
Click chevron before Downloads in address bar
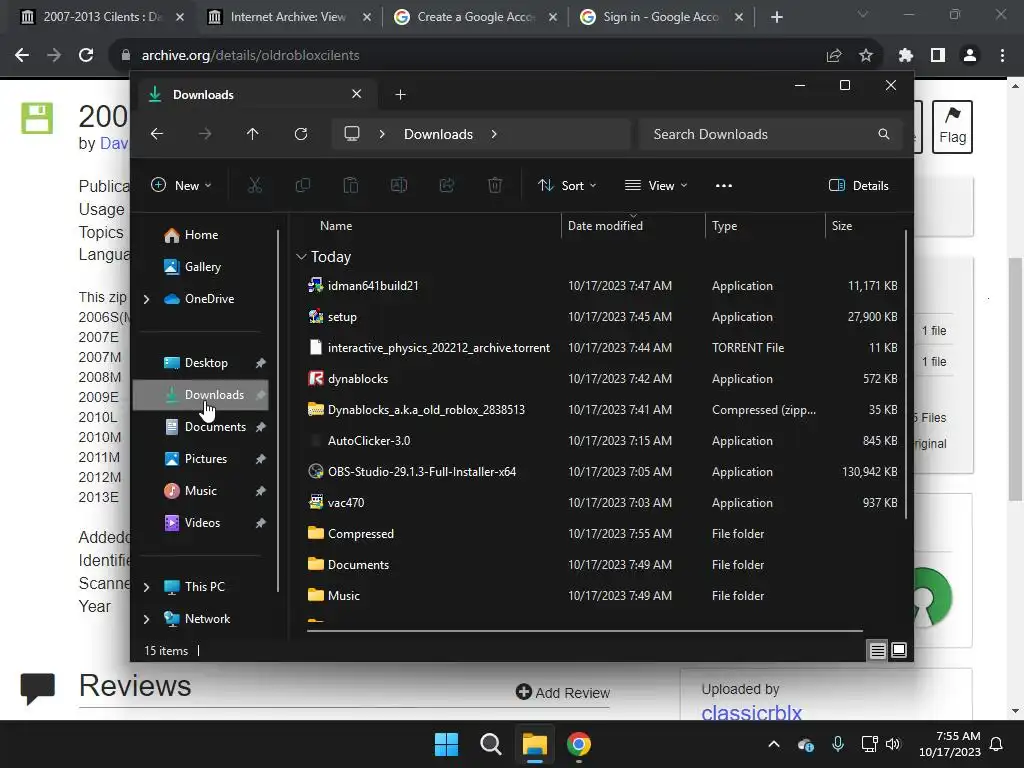tap(382, 134)
